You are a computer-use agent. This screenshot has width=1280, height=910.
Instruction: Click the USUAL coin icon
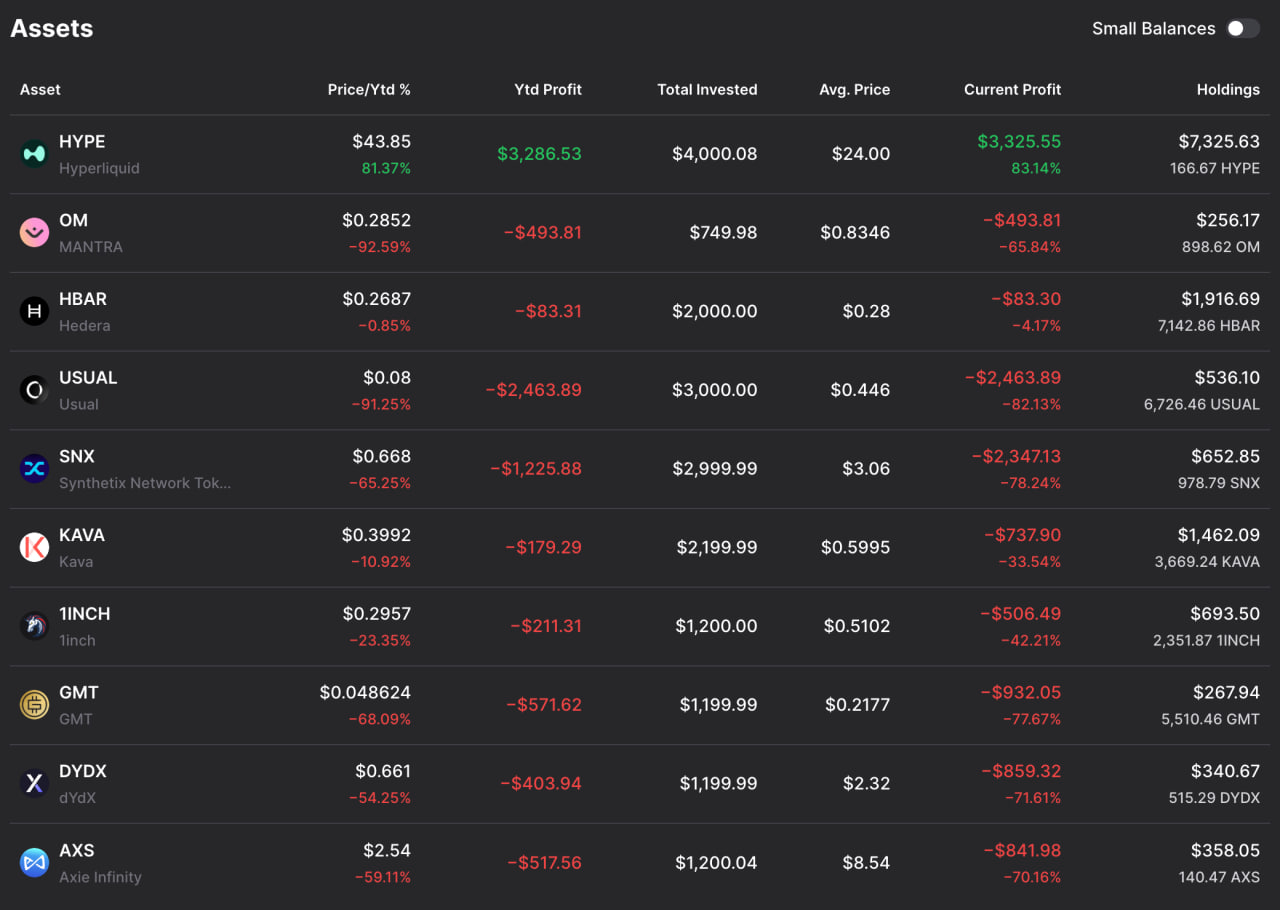(34, 390)
